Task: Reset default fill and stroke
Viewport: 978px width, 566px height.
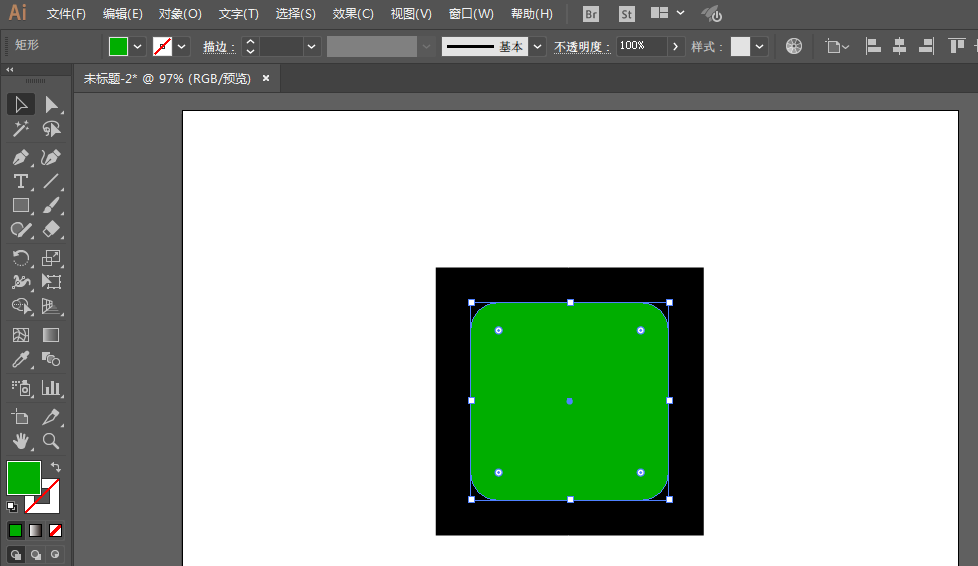Action: coord(12,507)
